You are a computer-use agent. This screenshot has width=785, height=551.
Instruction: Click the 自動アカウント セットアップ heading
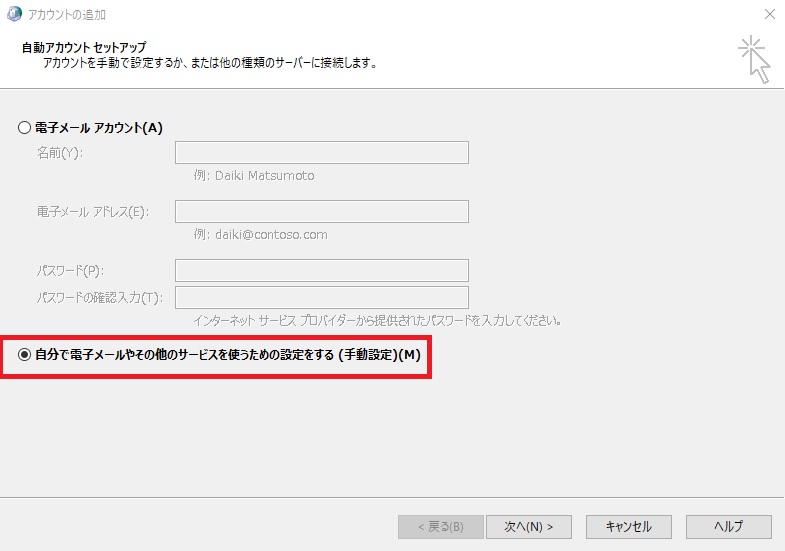click(84, 47)
